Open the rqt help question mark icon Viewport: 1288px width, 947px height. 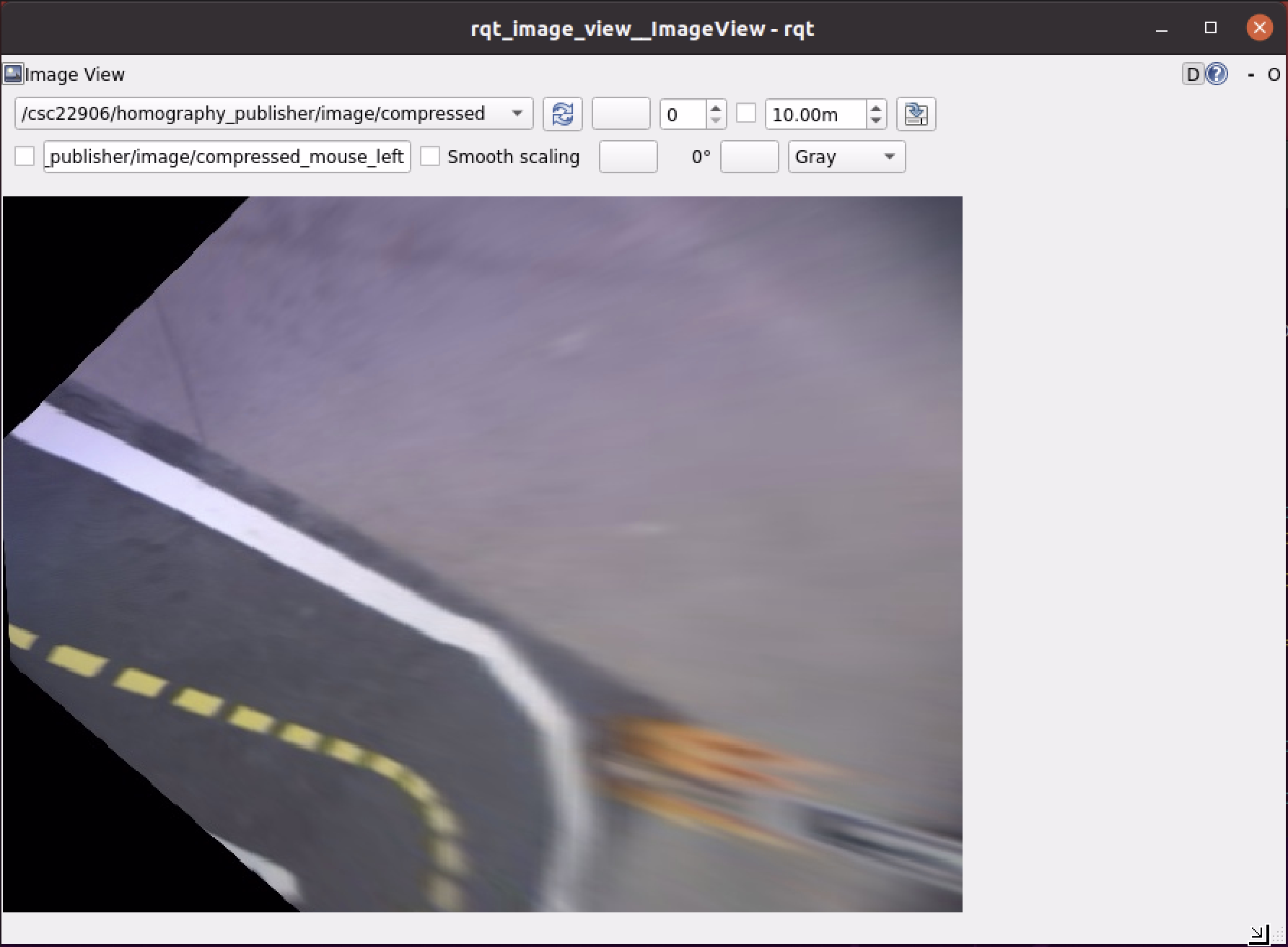click(x=1217, y=74)
